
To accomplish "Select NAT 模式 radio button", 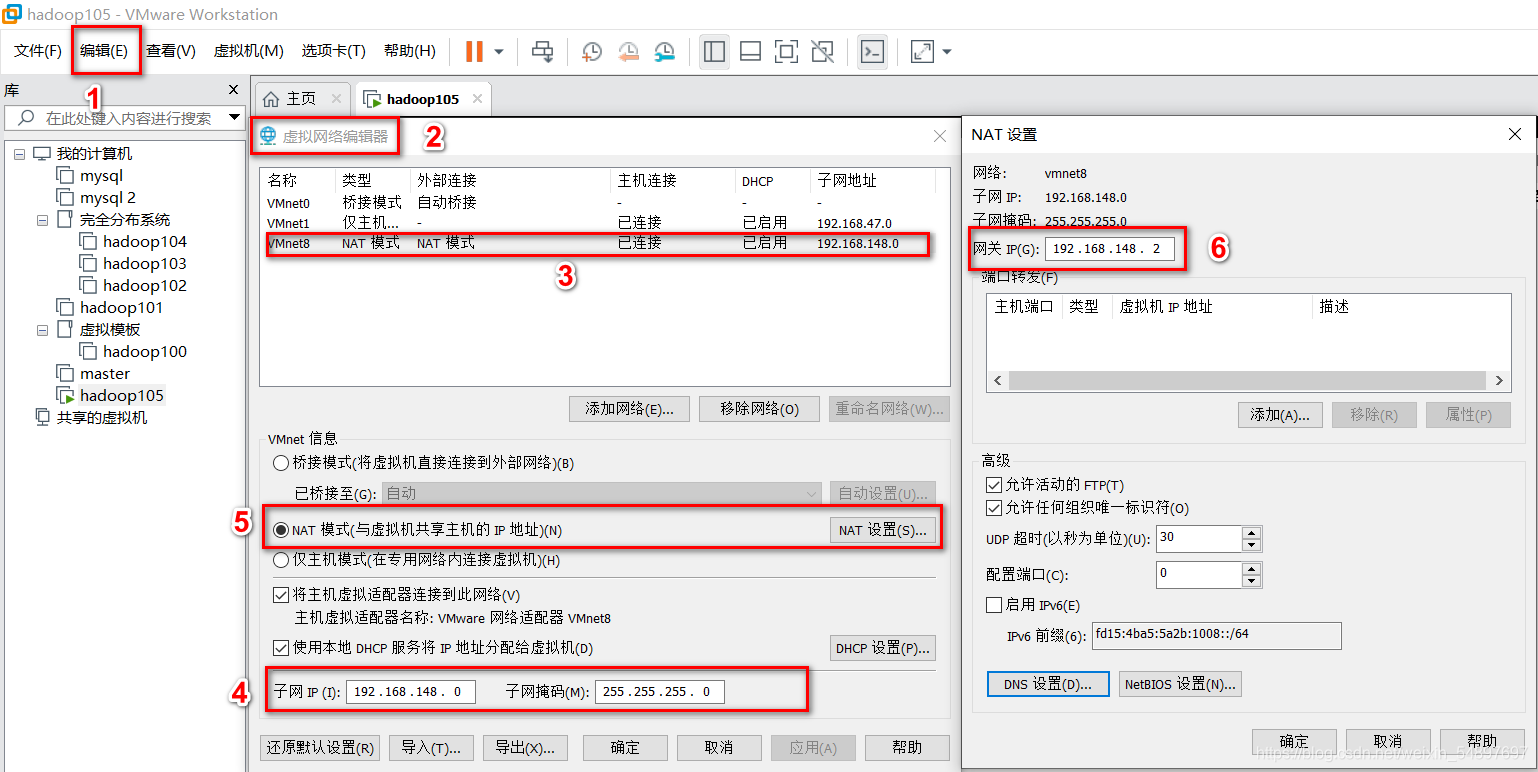I will pyautogui.click(x=281, y=530).
